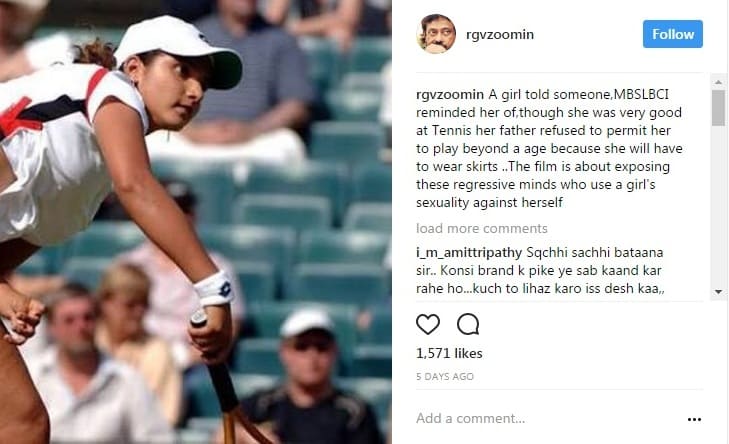Click the comments scrollbar thumb

(x=718, y=107)
